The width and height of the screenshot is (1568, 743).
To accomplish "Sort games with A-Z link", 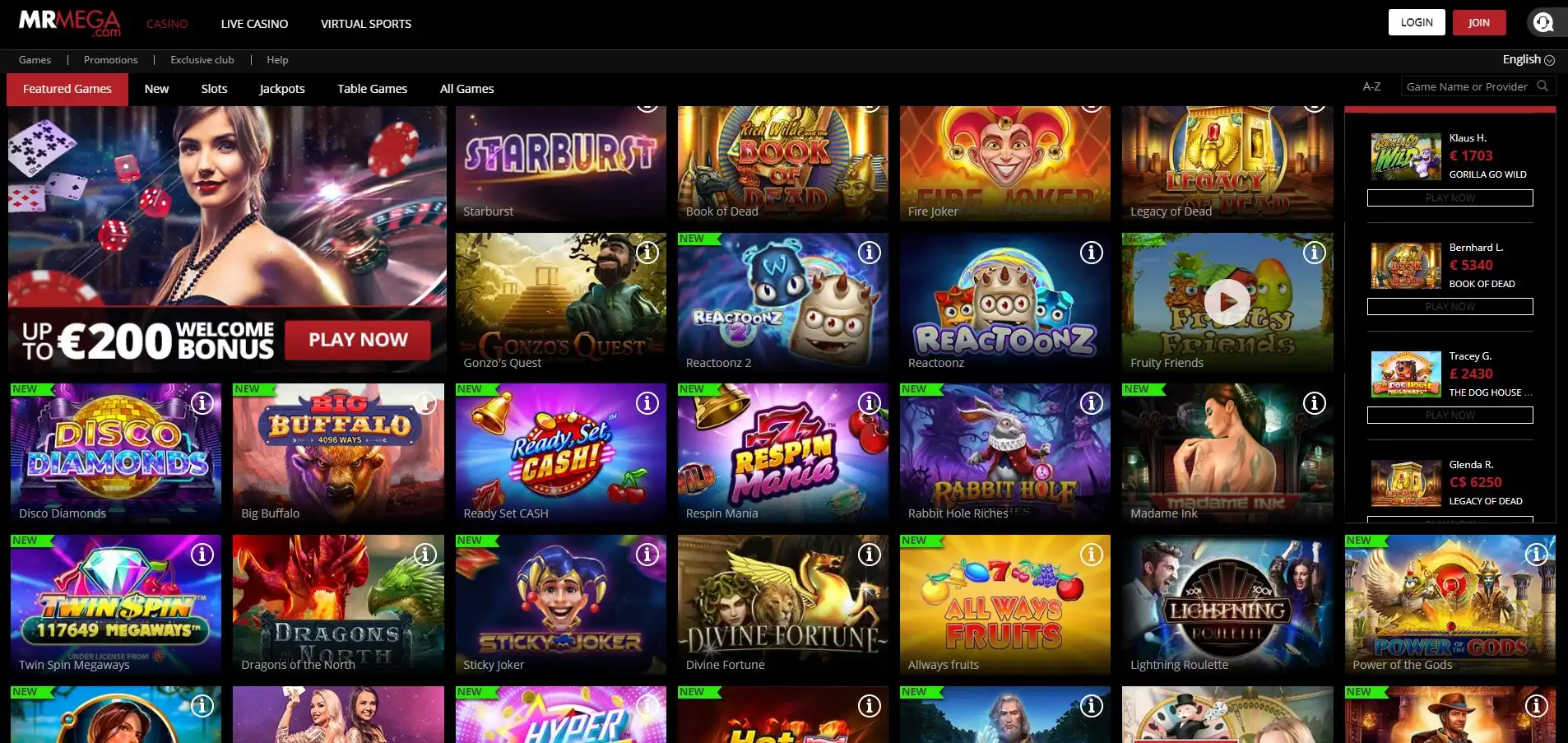I will coord(1371,86).
